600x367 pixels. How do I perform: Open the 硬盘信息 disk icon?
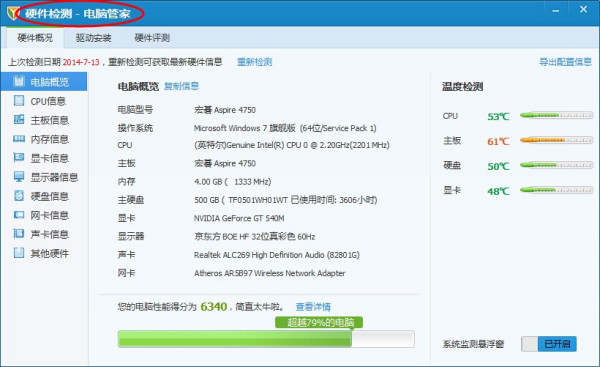click(x=19, y=196)
